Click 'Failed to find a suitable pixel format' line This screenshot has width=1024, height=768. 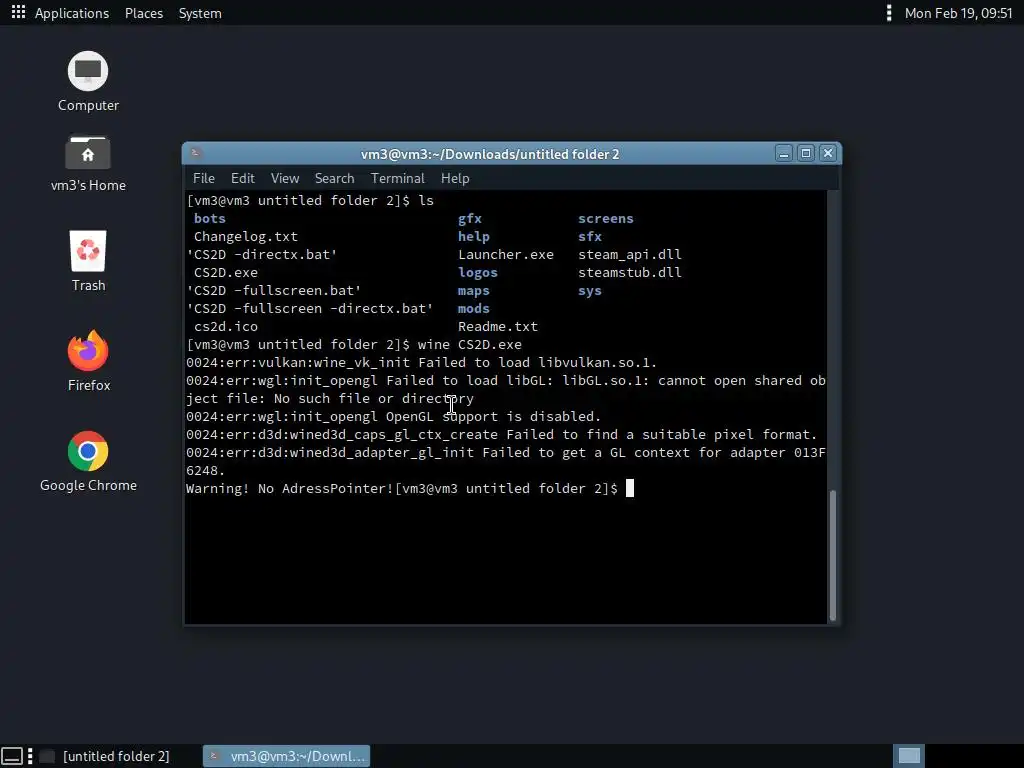(x=502, y=434)
